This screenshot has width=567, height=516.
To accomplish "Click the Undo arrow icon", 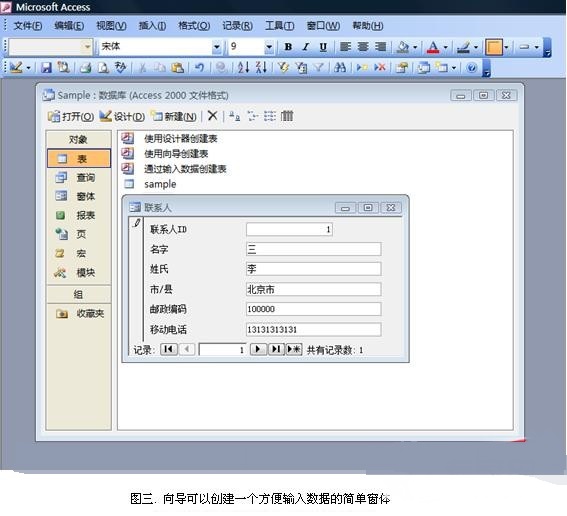I will point(199,68).
